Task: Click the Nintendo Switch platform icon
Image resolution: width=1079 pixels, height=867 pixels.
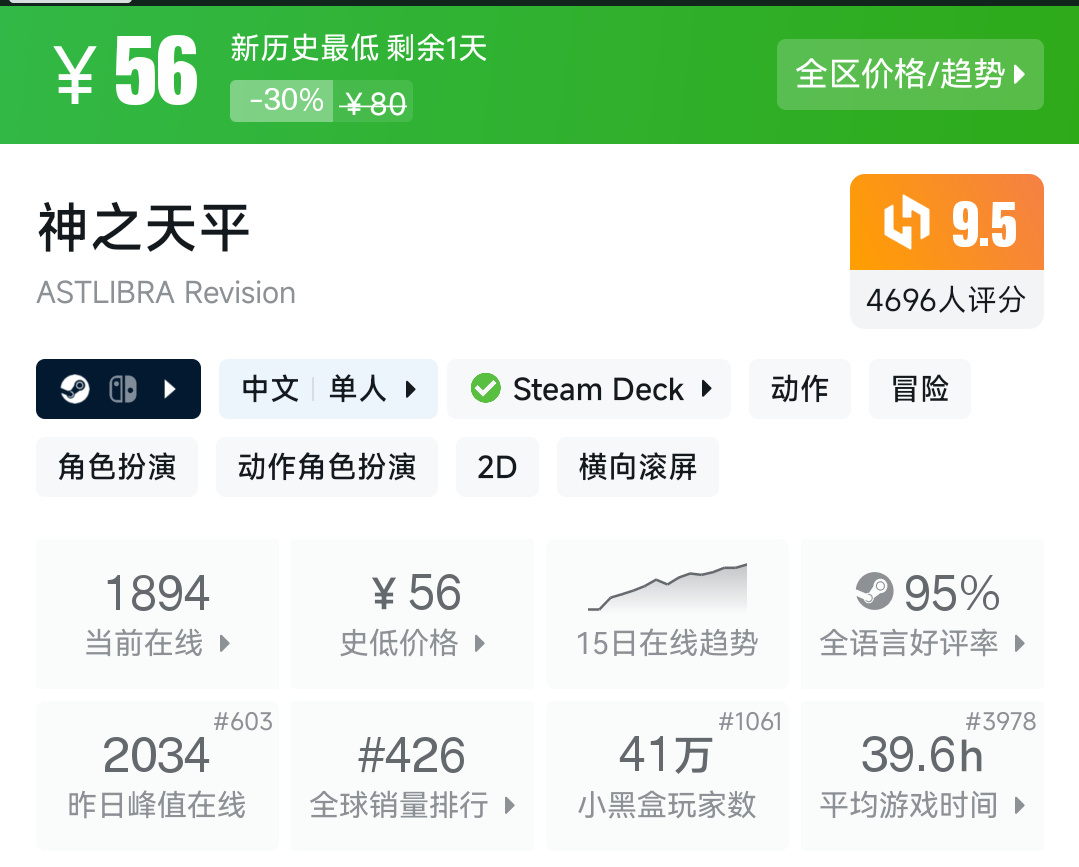Action: point(123,389)
